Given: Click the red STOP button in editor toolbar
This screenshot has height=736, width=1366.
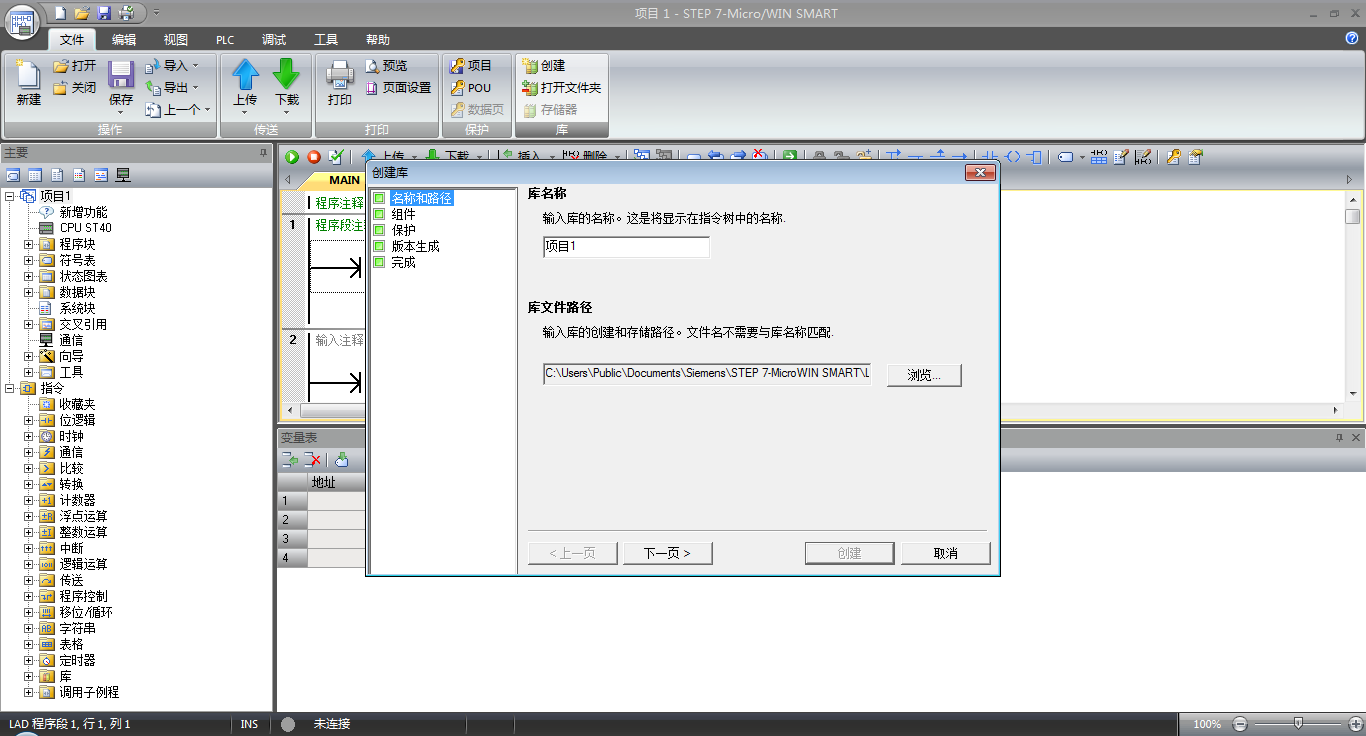Looking at the screenshot, I should (x=314, y=157).
